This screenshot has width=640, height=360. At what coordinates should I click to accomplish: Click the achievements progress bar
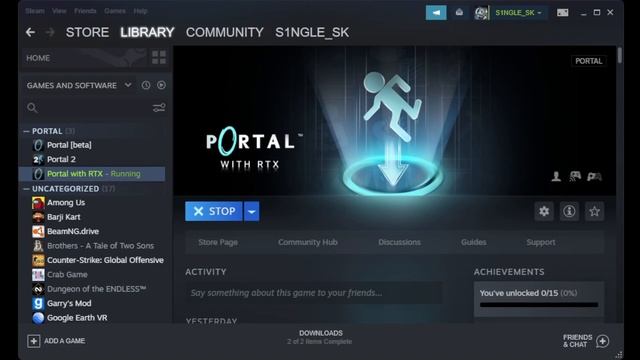pos(539,304)
